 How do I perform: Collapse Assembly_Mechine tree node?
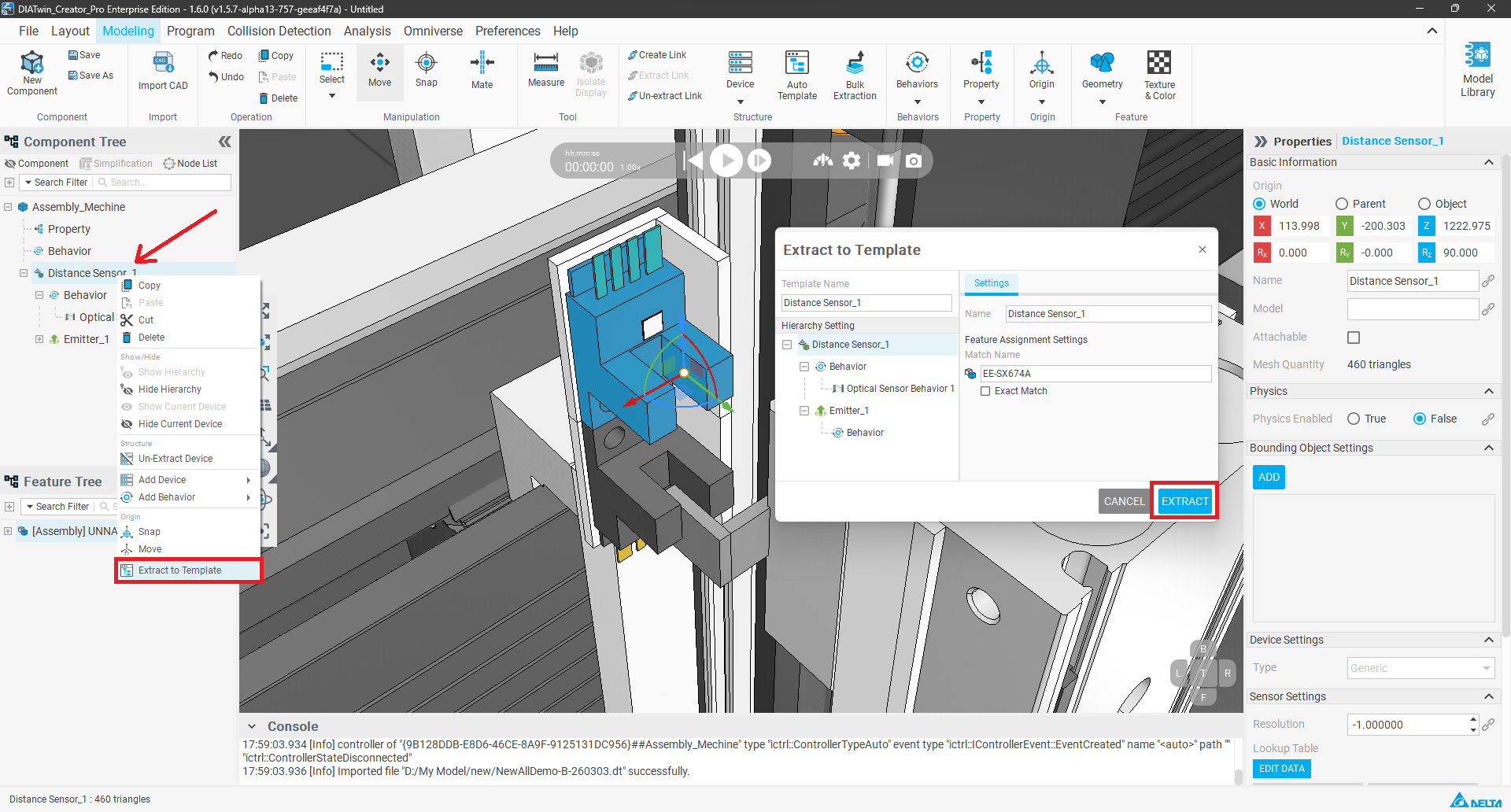(x=8, y=207)
